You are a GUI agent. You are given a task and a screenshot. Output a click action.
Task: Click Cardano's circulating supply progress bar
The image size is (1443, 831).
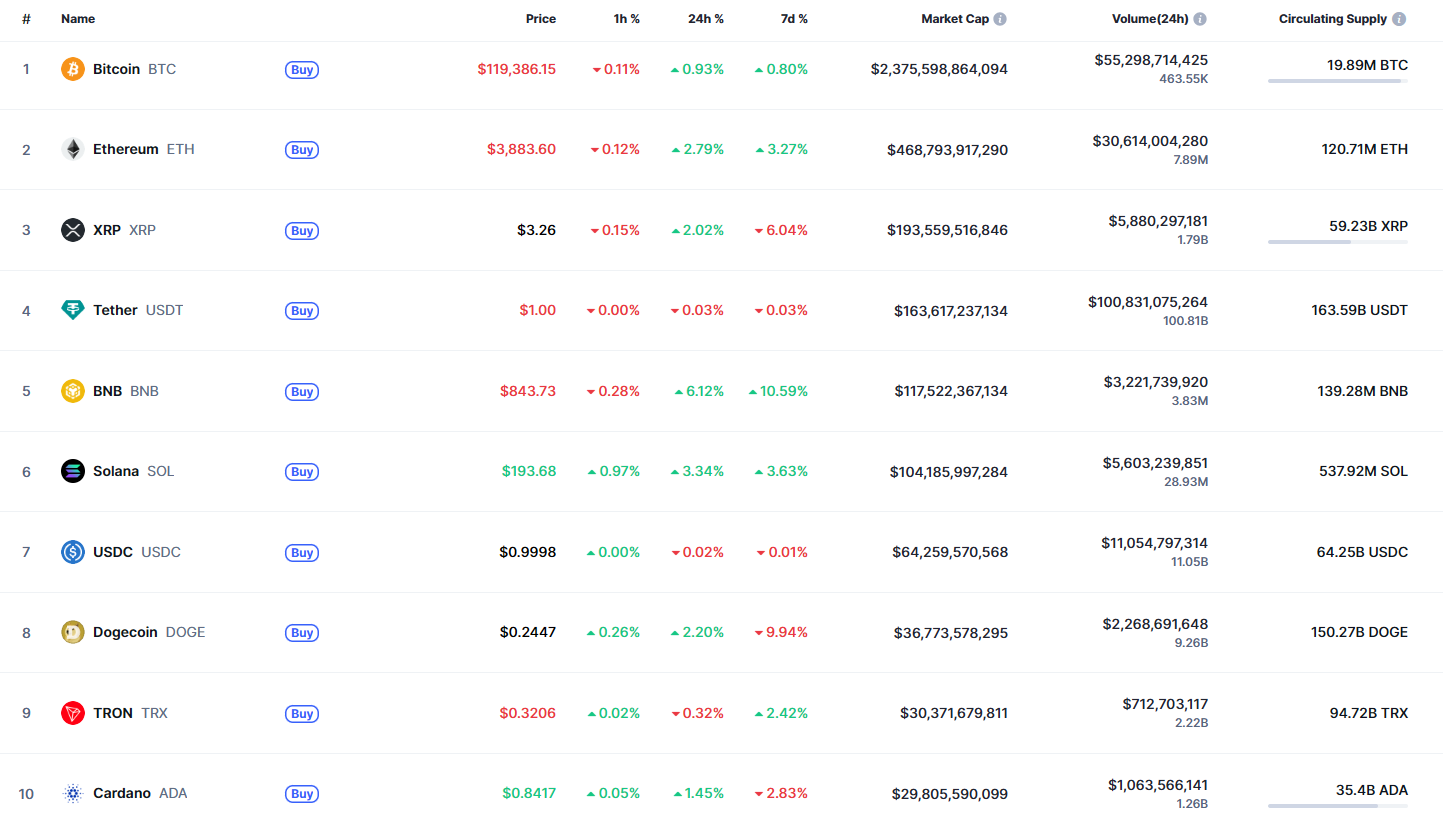tap(1338, 805)
